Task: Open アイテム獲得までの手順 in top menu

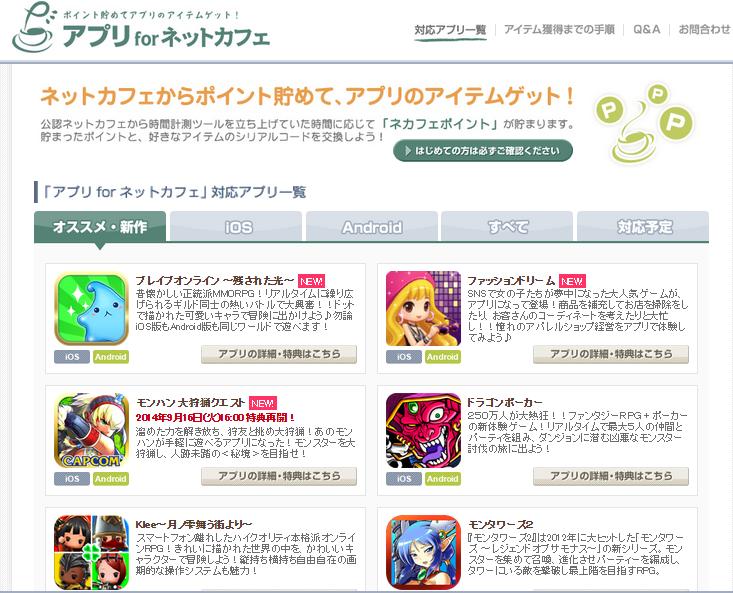Action: click(559, 29)
